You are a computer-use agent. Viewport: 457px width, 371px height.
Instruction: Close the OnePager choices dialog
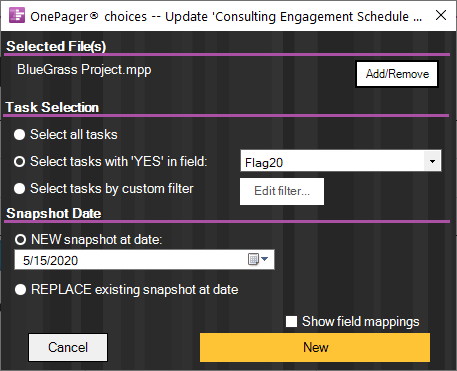click(x=441, y=15)
